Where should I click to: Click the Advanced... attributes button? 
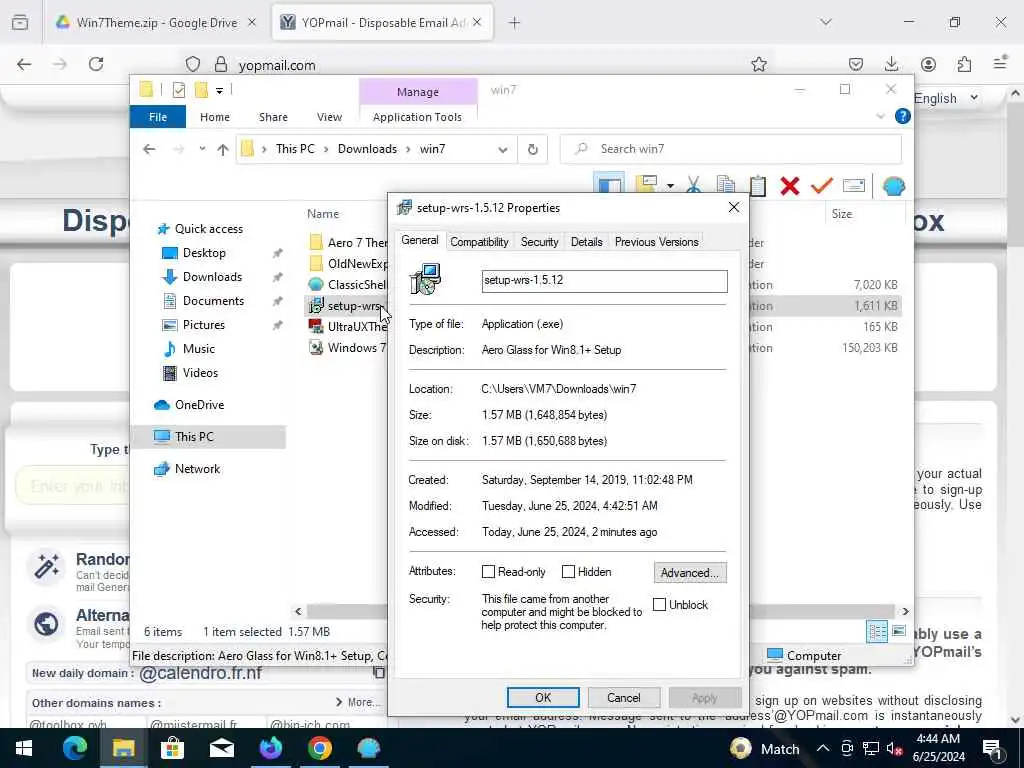690,573
